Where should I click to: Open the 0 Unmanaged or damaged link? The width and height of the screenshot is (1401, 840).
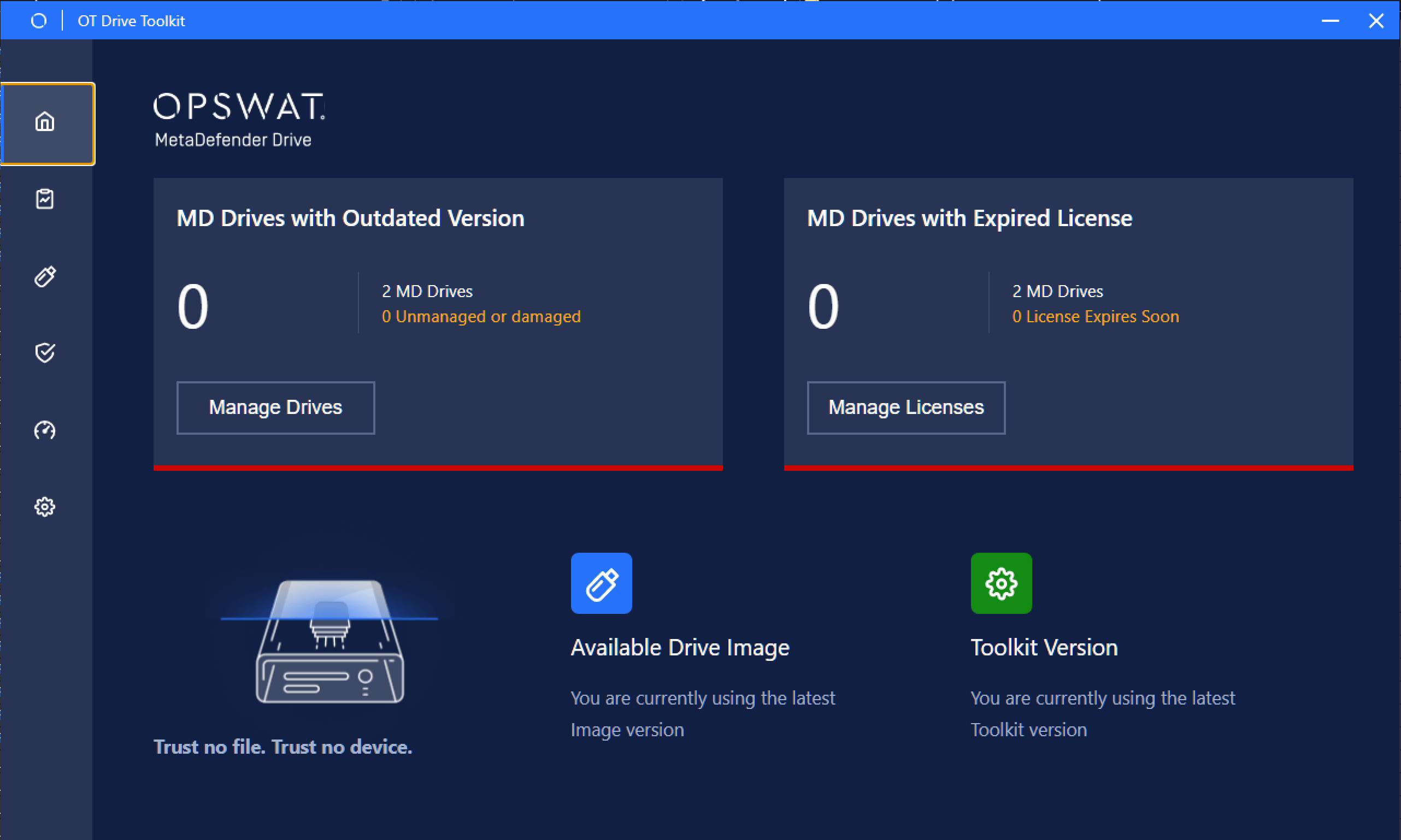point(482,316)
